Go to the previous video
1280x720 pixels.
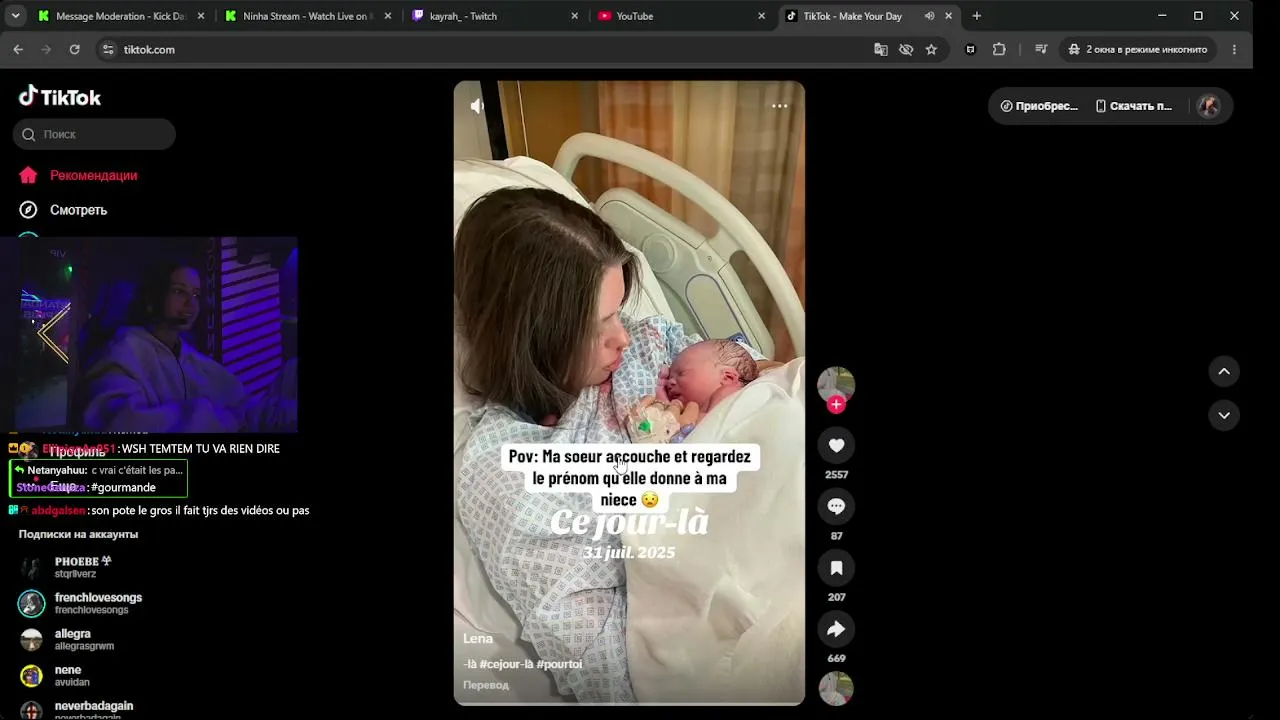(x=1224, y=371)
